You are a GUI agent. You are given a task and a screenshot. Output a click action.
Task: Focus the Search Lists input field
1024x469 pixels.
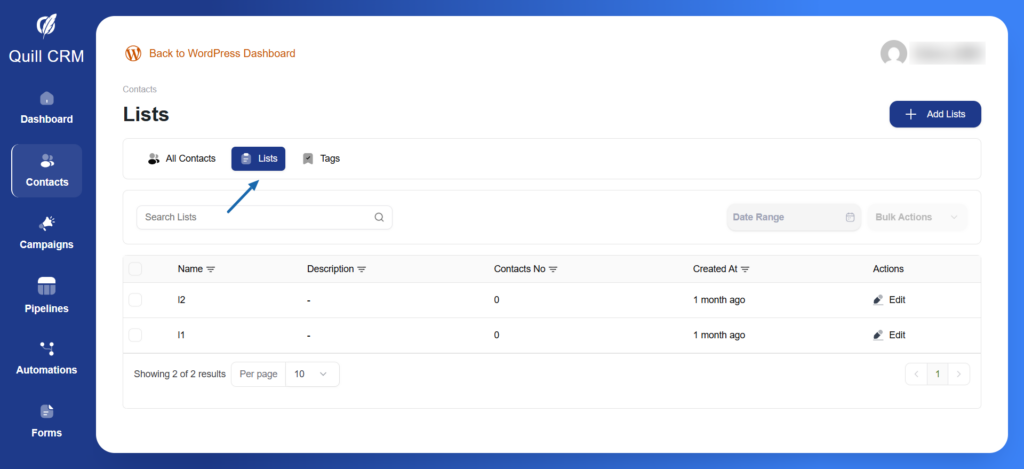coord(255,217)
